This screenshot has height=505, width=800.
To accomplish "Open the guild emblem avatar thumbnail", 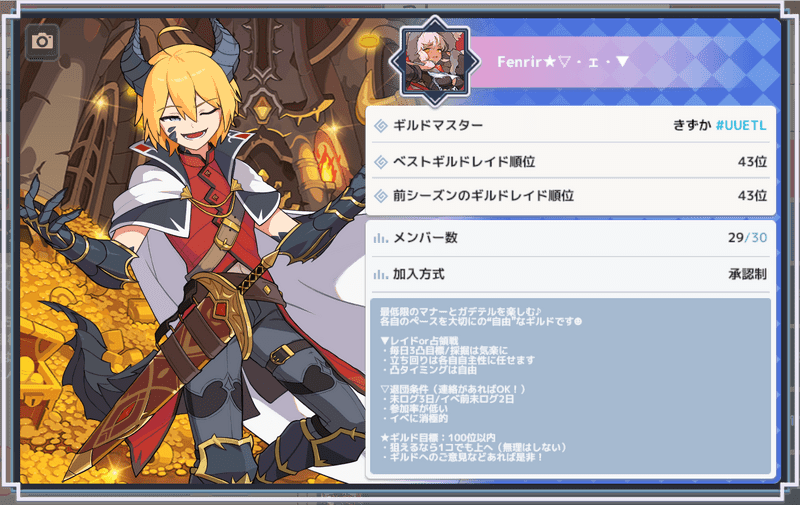I will [435, 61].
